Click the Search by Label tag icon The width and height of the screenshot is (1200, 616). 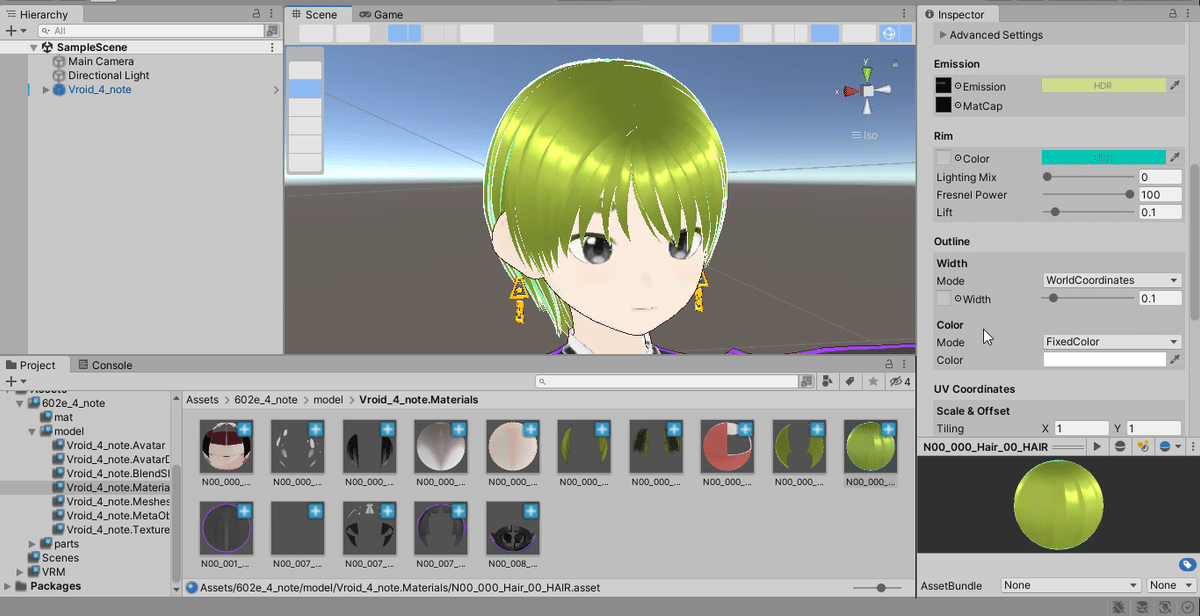coord(850,381)
